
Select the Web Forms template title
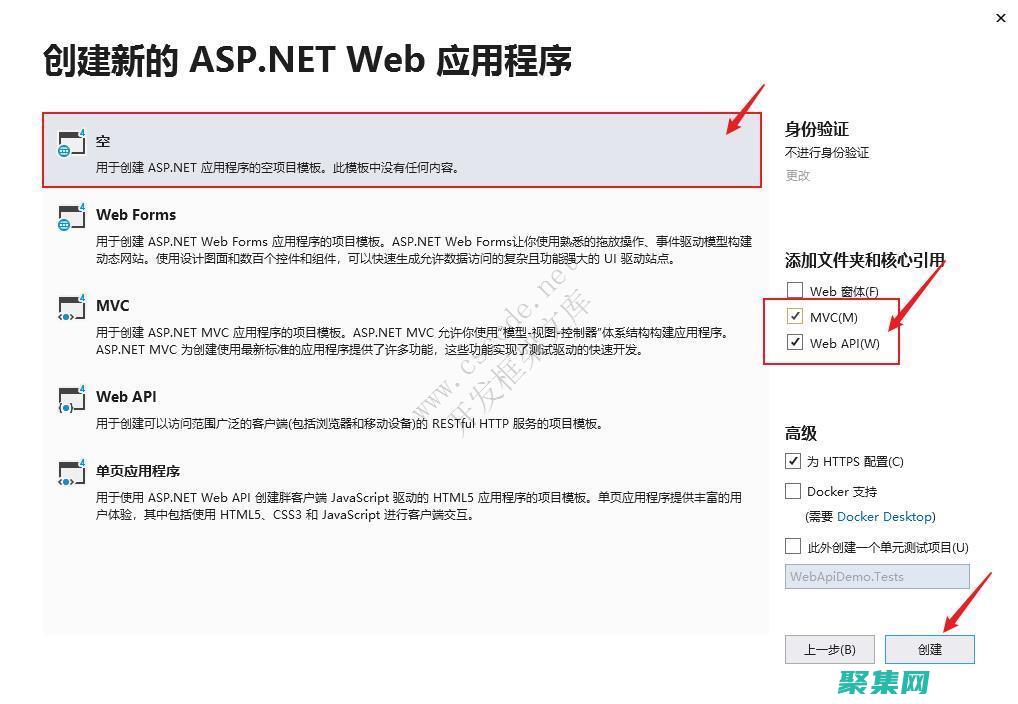point(136,215)
